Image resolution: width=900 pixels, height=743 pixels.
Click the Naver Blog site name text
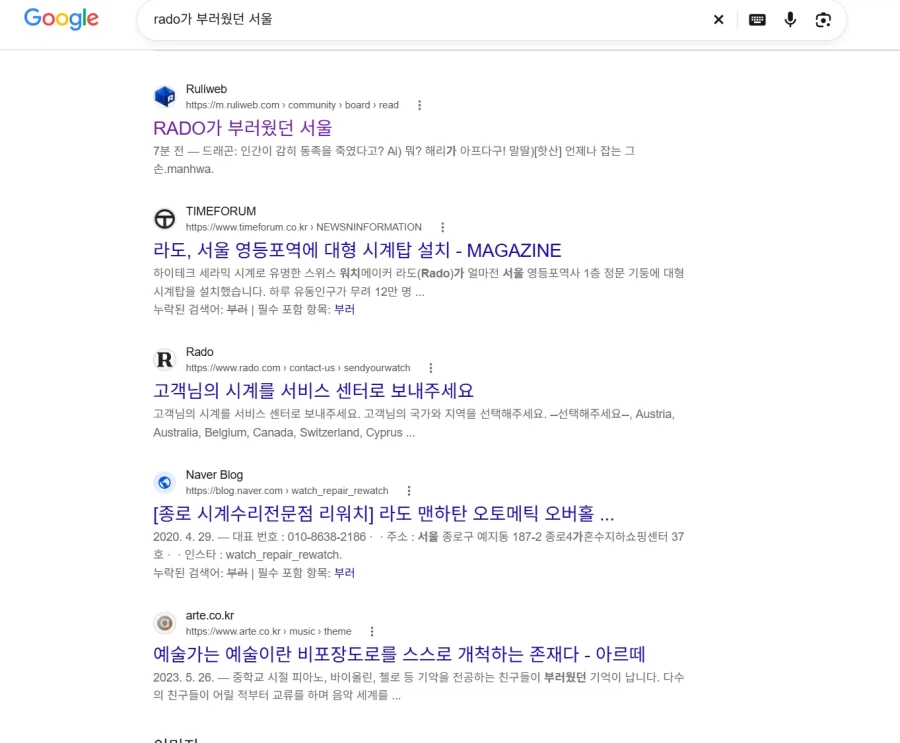(x=215, y=475)
